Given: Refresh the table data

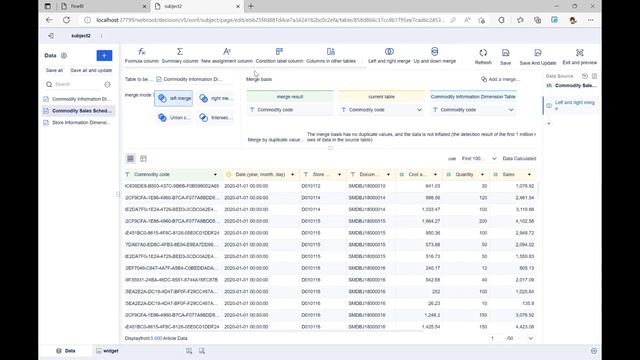Looking at the screenshot, I should [483, 57].
